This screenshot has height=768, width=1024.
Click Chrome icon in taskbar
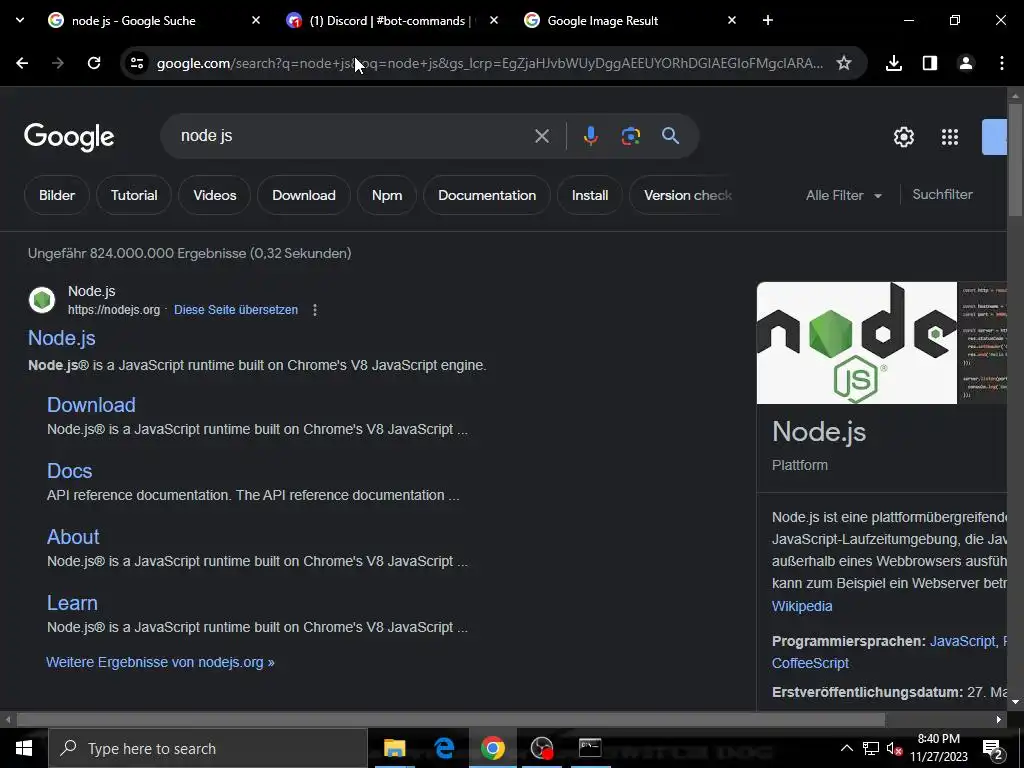(x=492, y=748)
